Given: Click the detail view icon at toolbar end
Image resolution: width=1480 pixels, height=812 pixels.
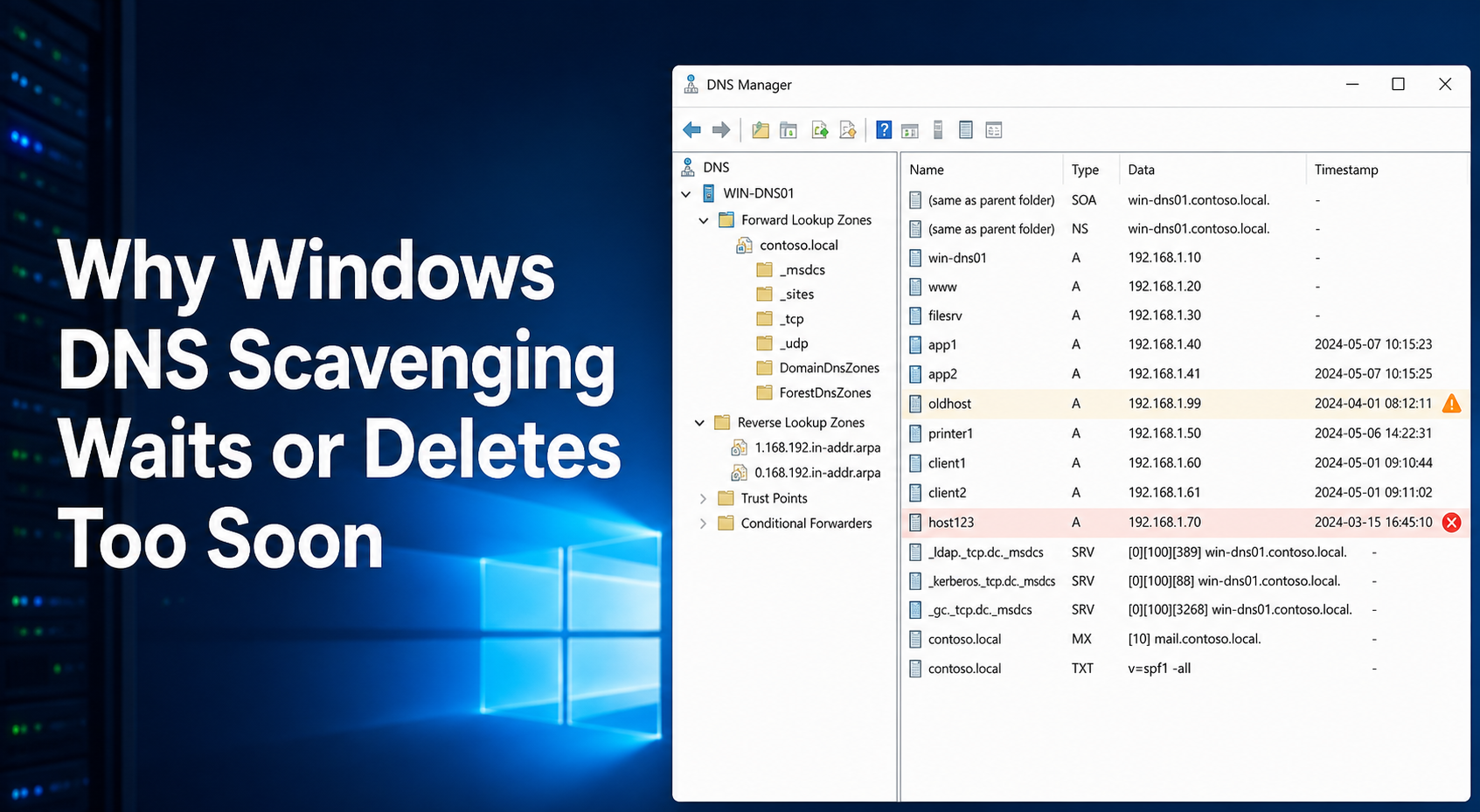Looking at the screenshot, I should click(994, 130).
